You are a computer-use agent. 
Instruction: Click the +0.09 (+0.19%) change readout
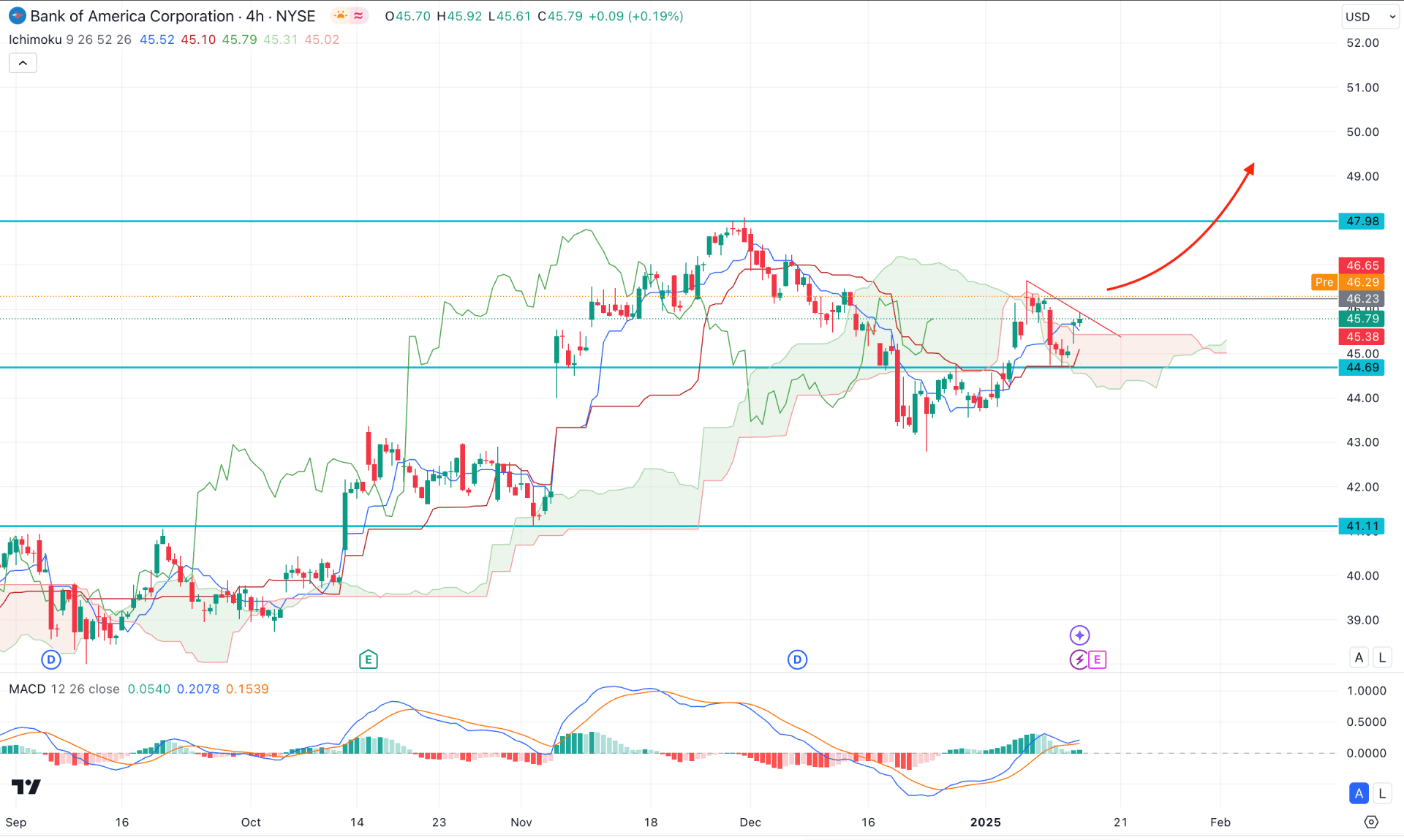(636, 16)
